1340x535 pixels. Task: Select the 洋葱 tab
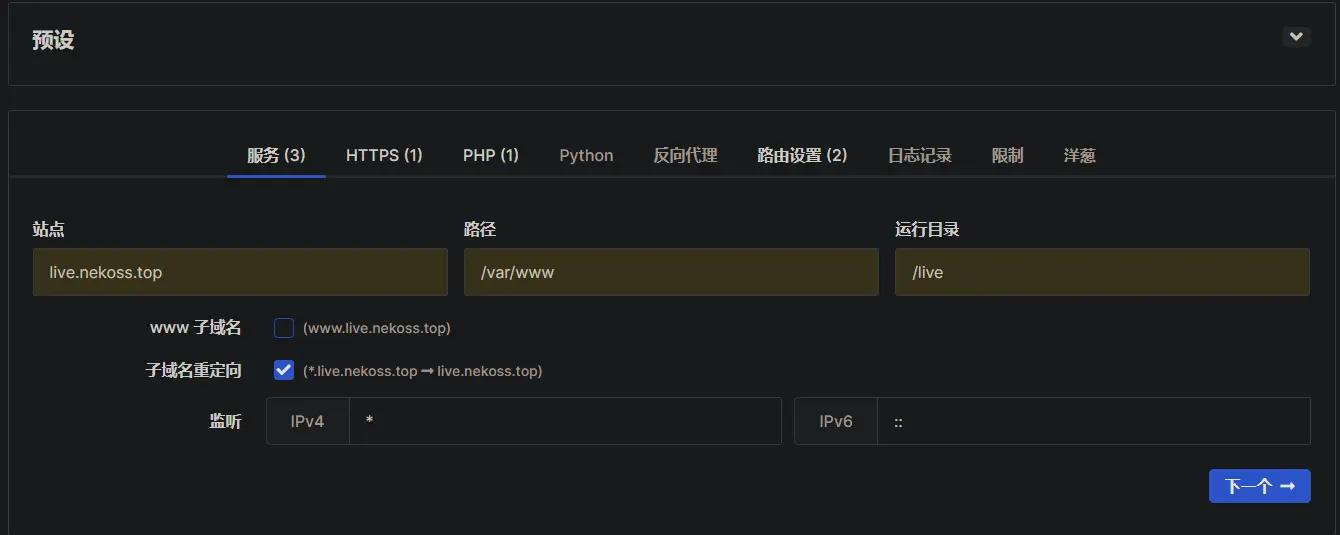tap(1079, 155)
